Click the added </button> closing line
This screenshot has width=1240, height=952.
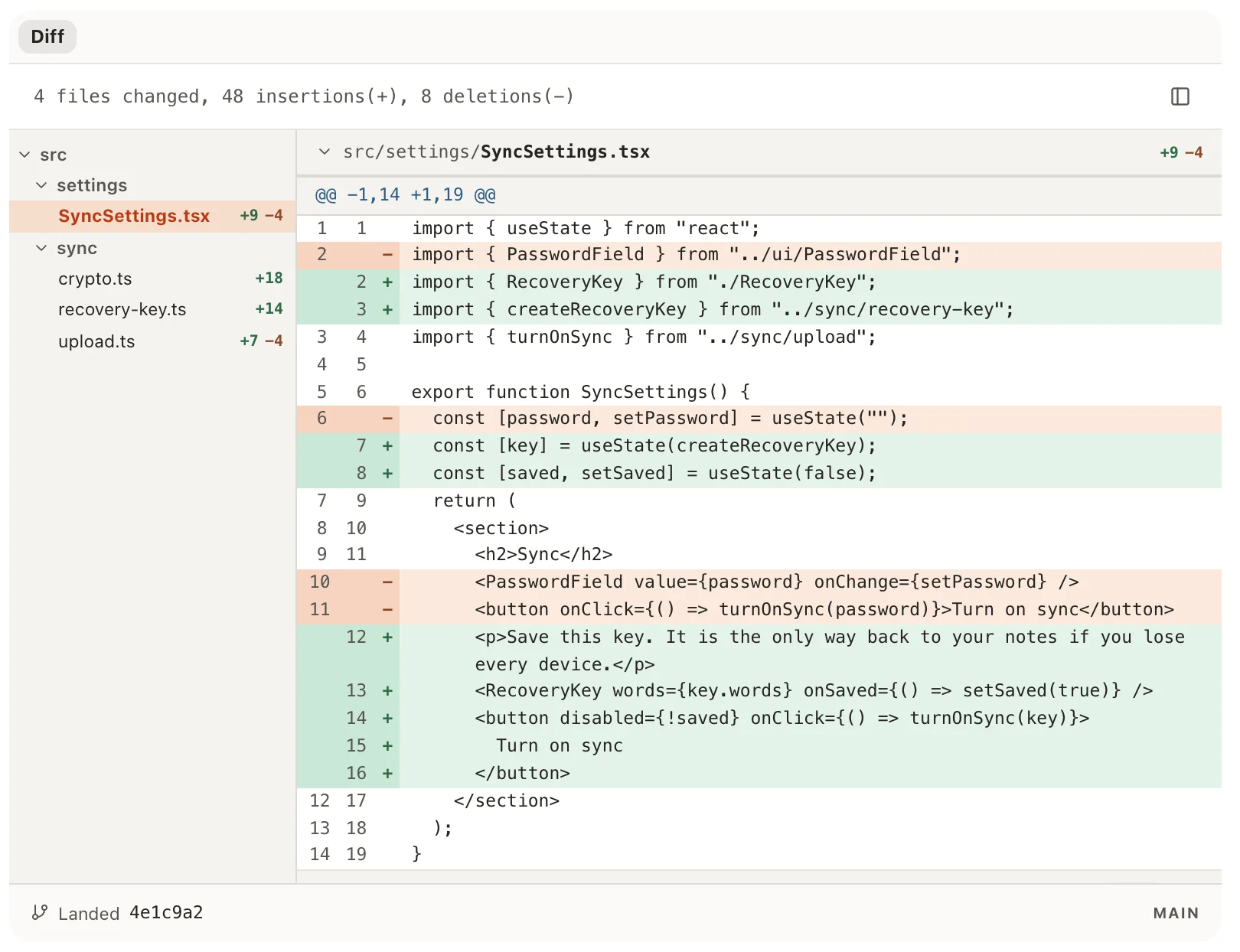759,773
